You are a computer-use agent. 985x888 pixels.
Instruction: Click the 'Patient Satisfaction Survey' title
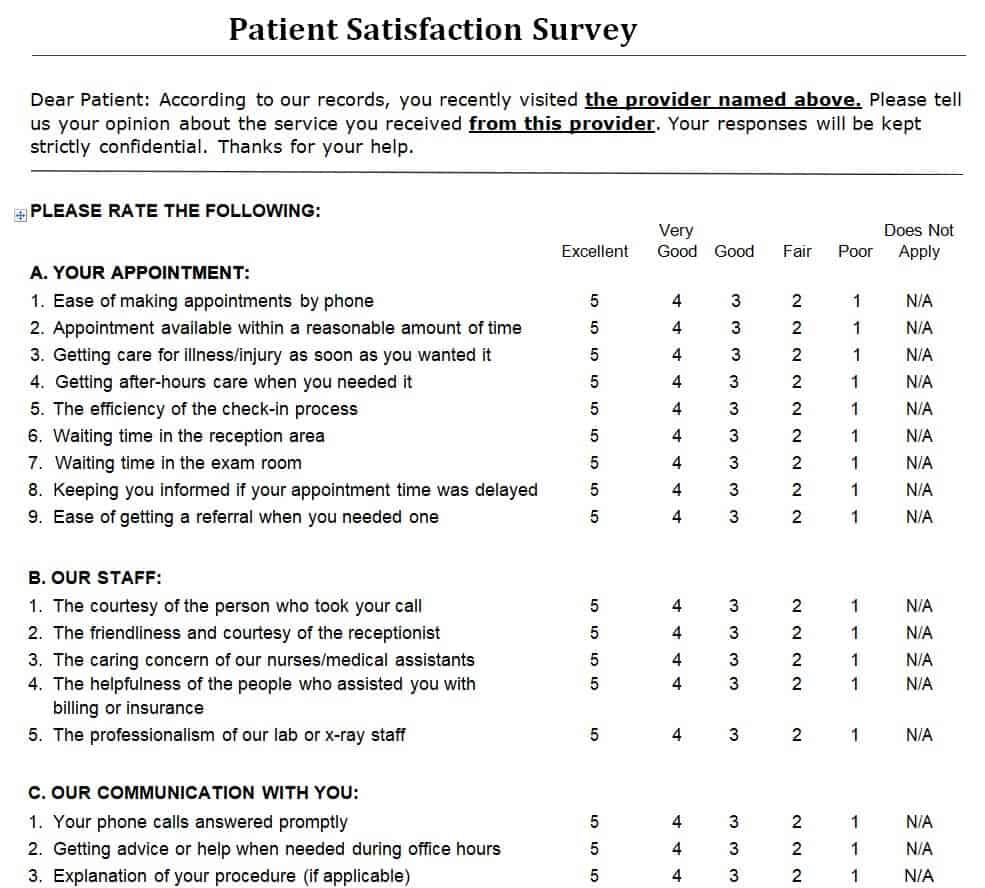pos(432,29)
